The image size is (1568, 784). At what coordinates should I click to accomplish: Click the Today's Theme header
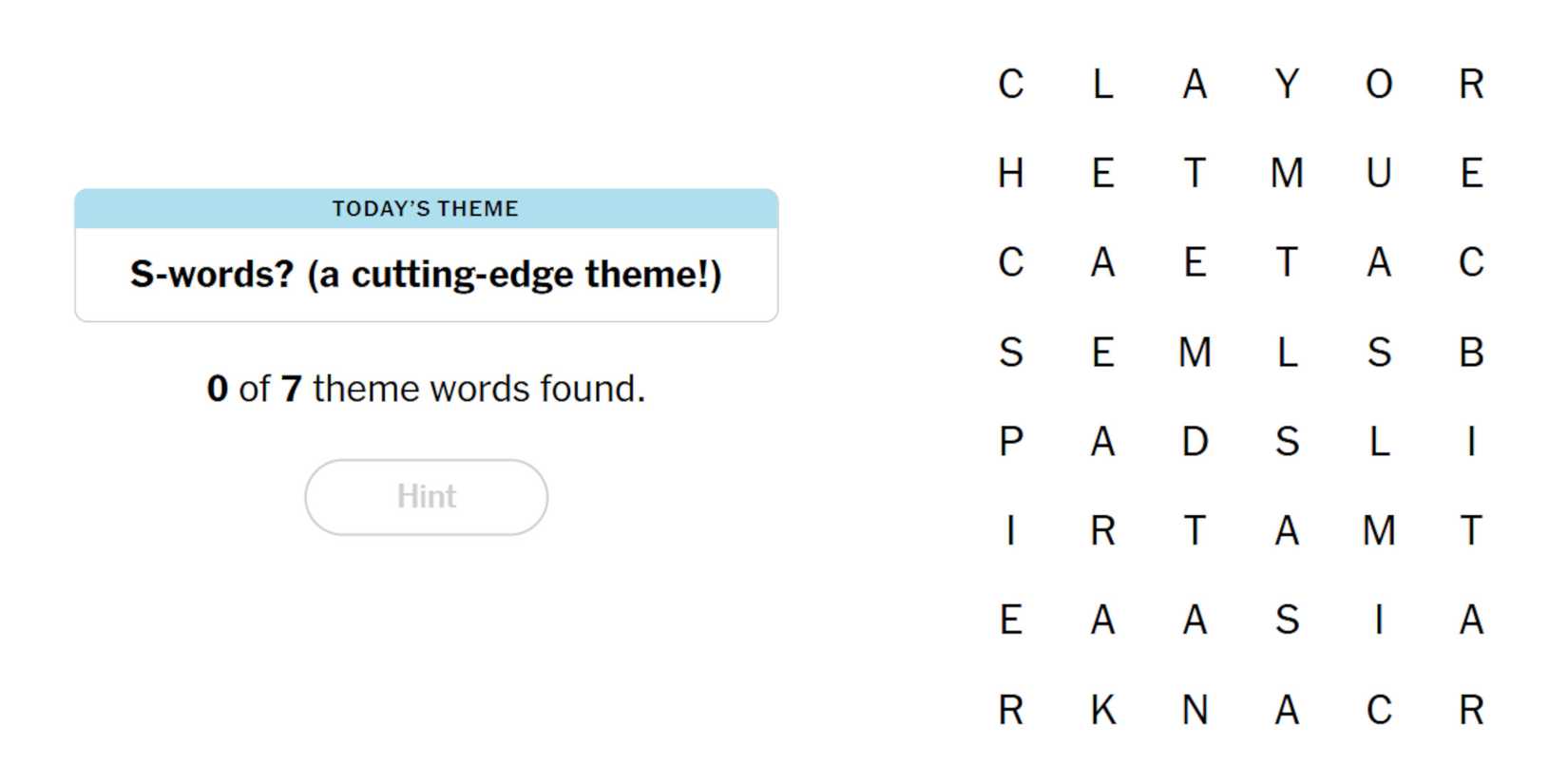coord(426,209)
